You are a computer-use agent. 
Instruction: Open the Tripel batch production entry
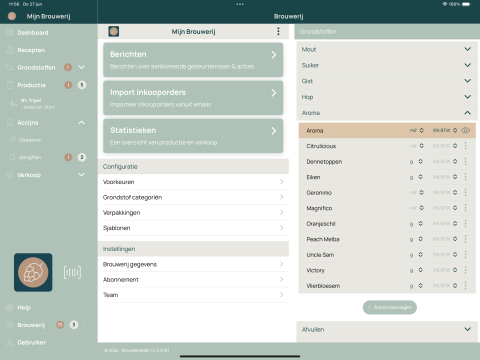coord(37,104)
